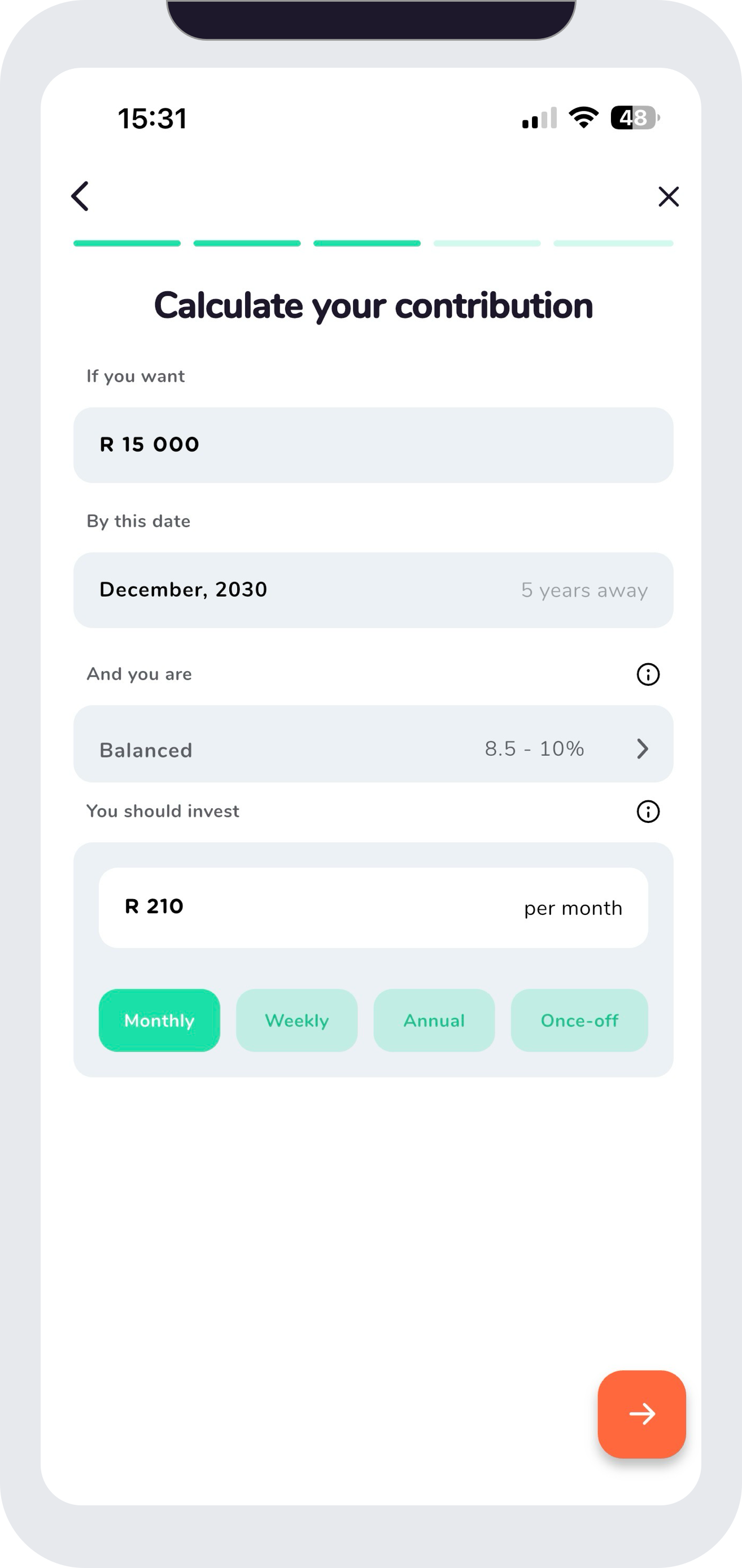The height and width of the screenshot is (1568, 742).
Task: Choose the Once-off payment option
Action: [579, 1020]
